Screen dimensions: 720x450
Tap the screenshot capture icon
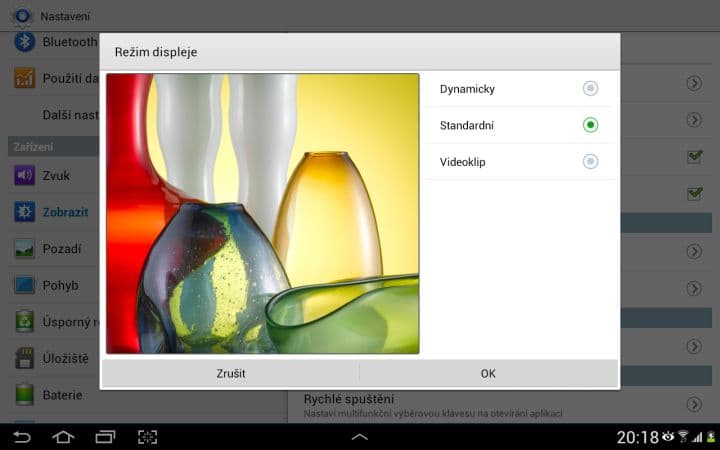click(147, 437)
